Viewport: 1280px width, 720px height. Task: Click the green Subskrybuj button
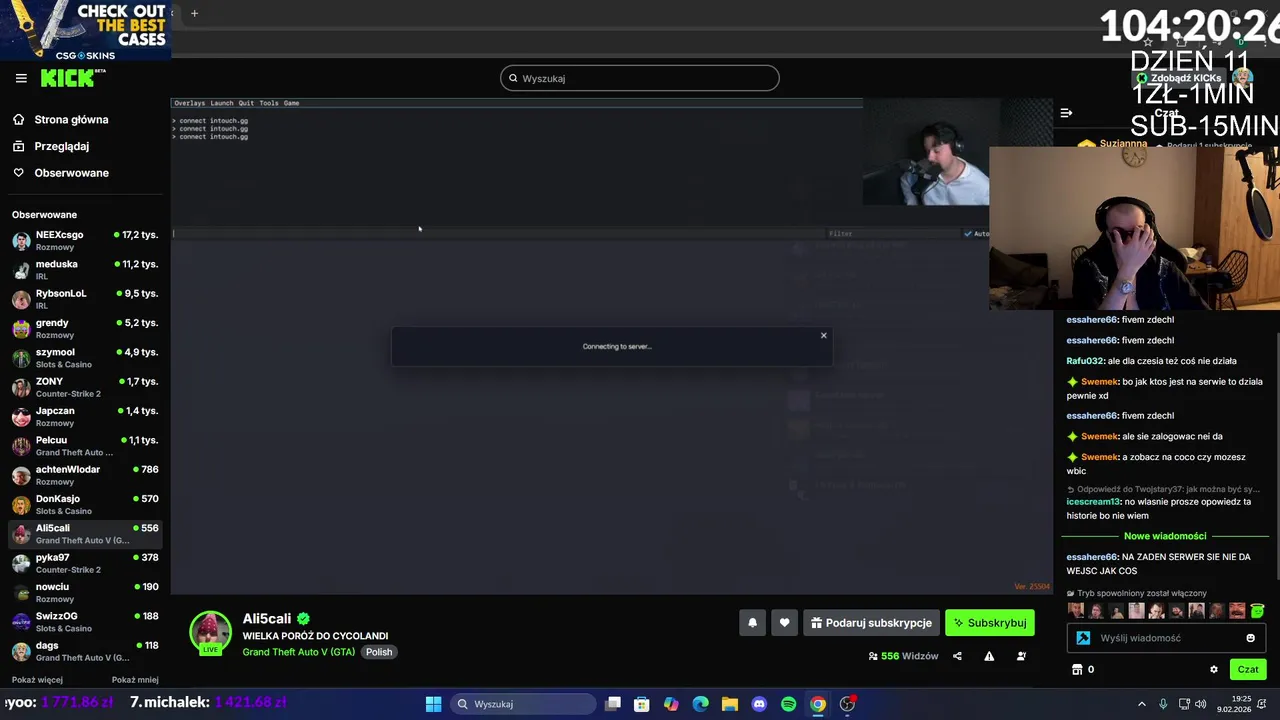[990, 623]
